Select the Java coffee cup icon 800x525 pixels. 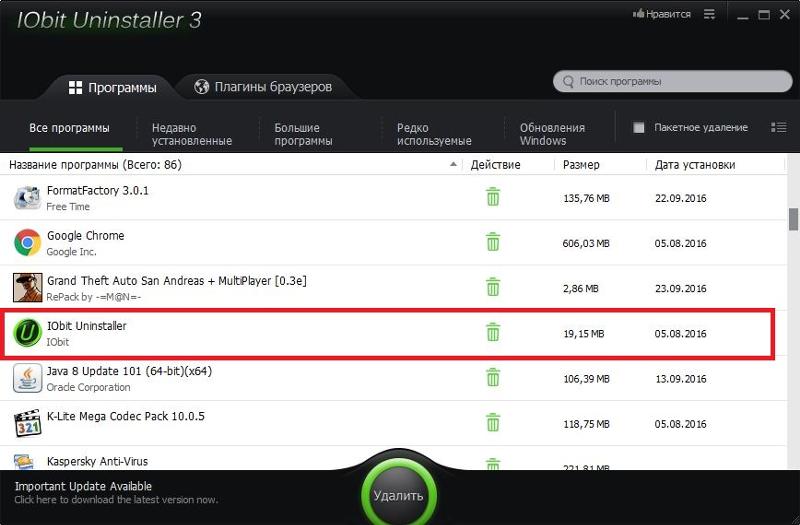coord(27,378)
